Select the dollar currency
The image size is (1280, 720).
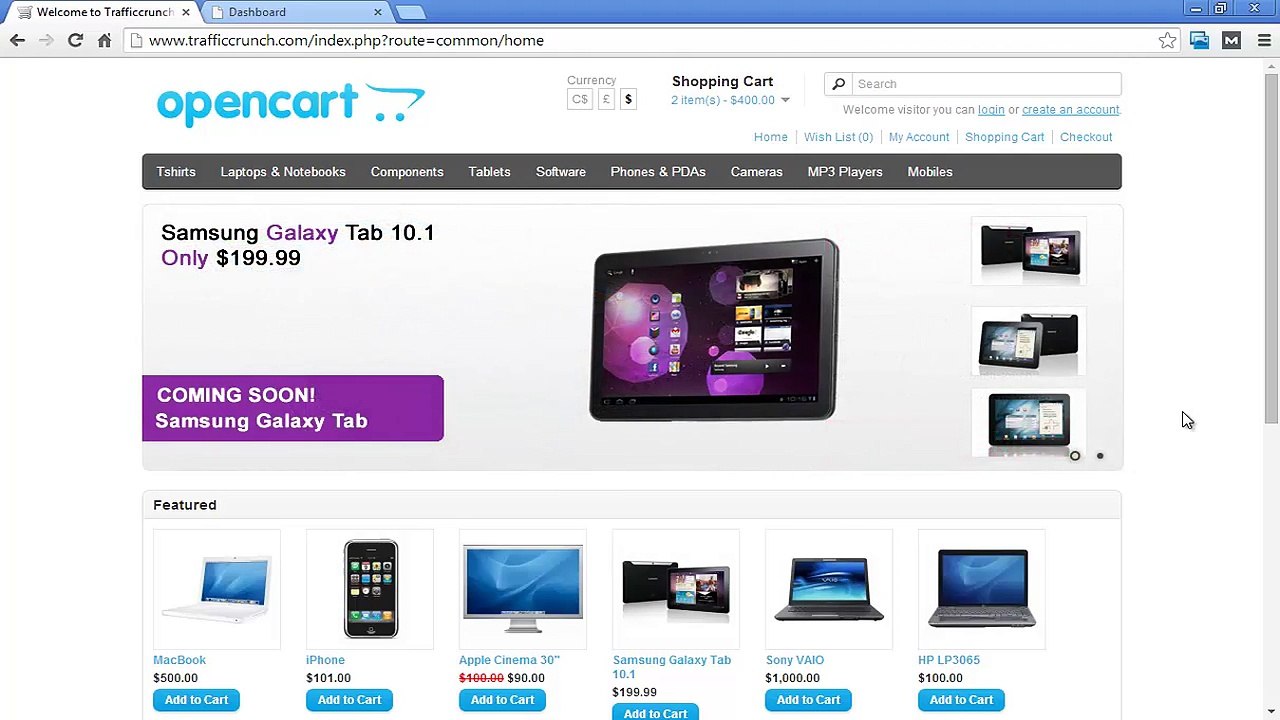click(x=628, y=99)
